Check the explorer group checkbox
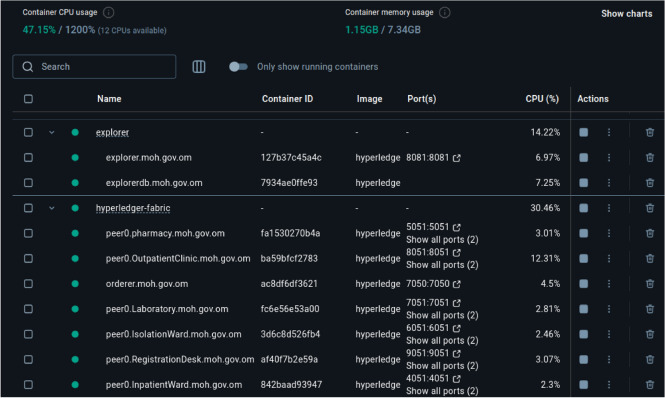Image resolution: width=665 pixels, height=398 pixels. [28, 132]
